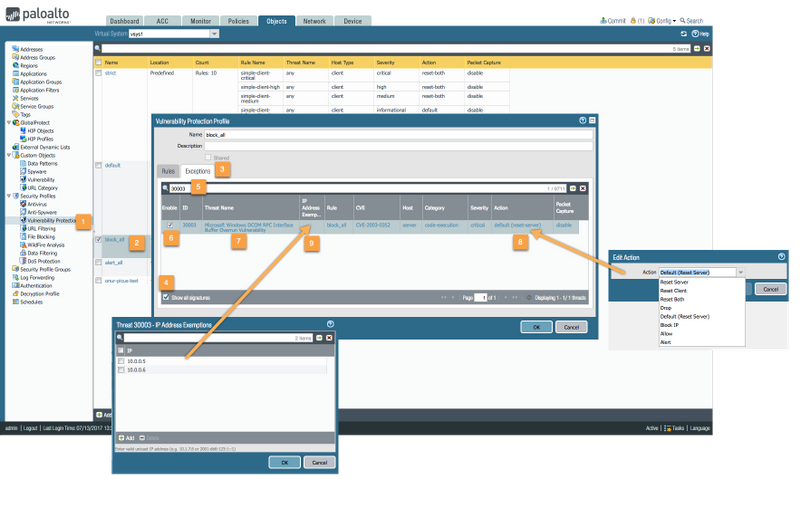
Task: Click OK in the IP Address Exemptions dialog
Action: click(x=285, y=463)
